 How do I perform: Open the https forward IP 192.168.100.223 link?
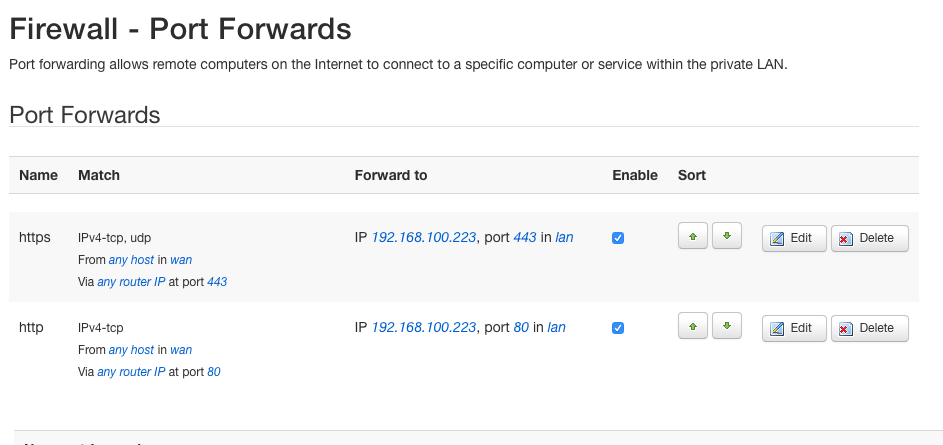(x=424, y=238)
